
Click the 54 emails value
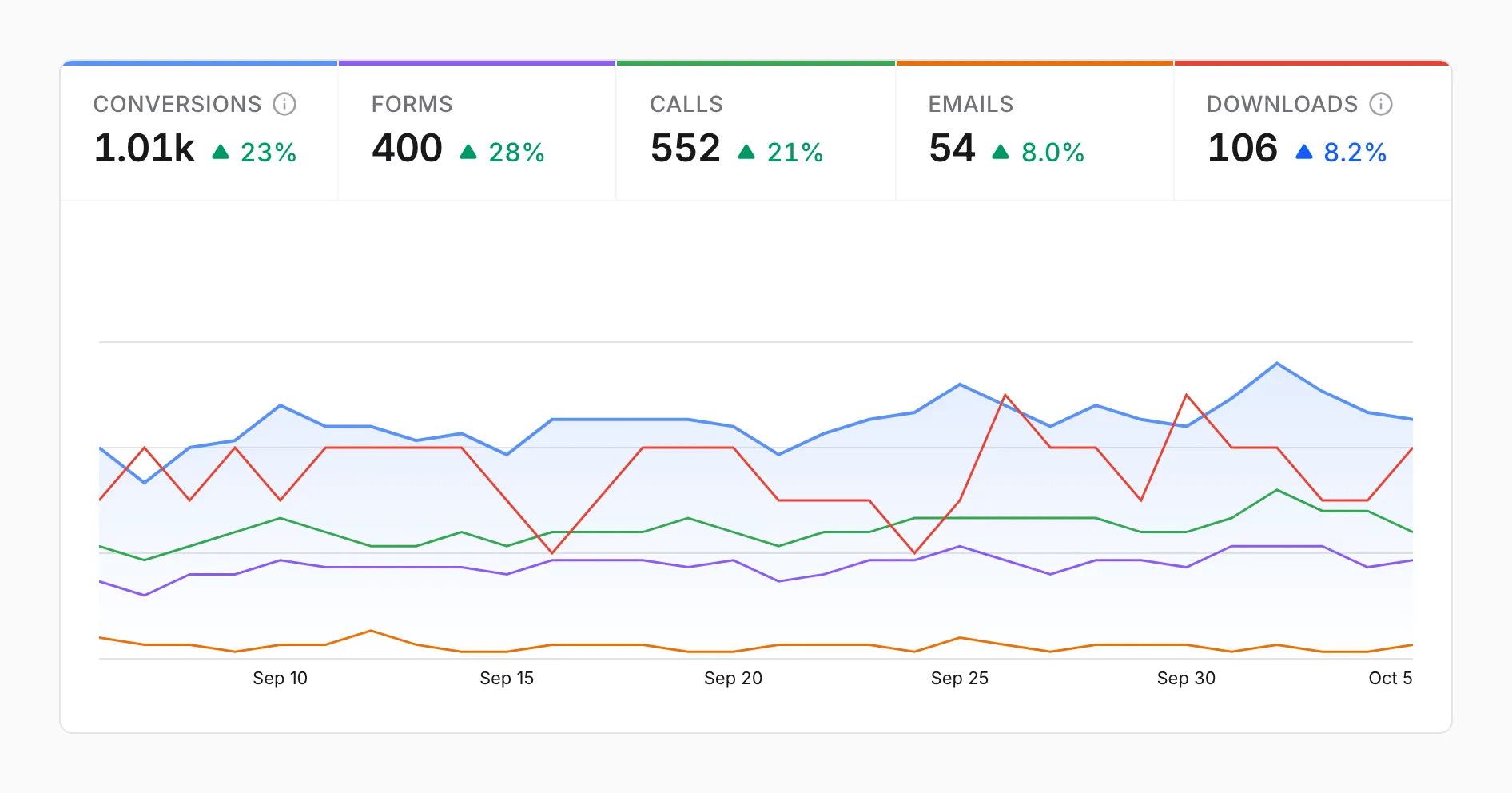click(953, 149)
